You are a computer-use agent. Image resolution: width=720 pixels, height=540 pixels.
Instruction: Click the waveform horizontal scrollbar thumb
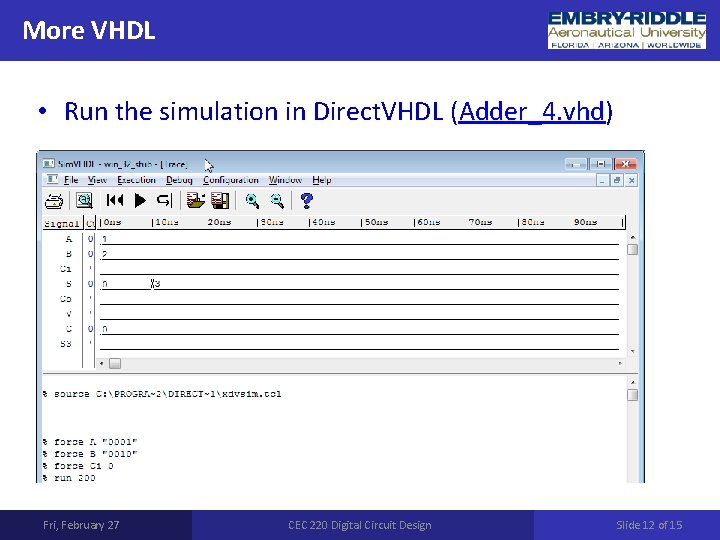tap(115, 364)
